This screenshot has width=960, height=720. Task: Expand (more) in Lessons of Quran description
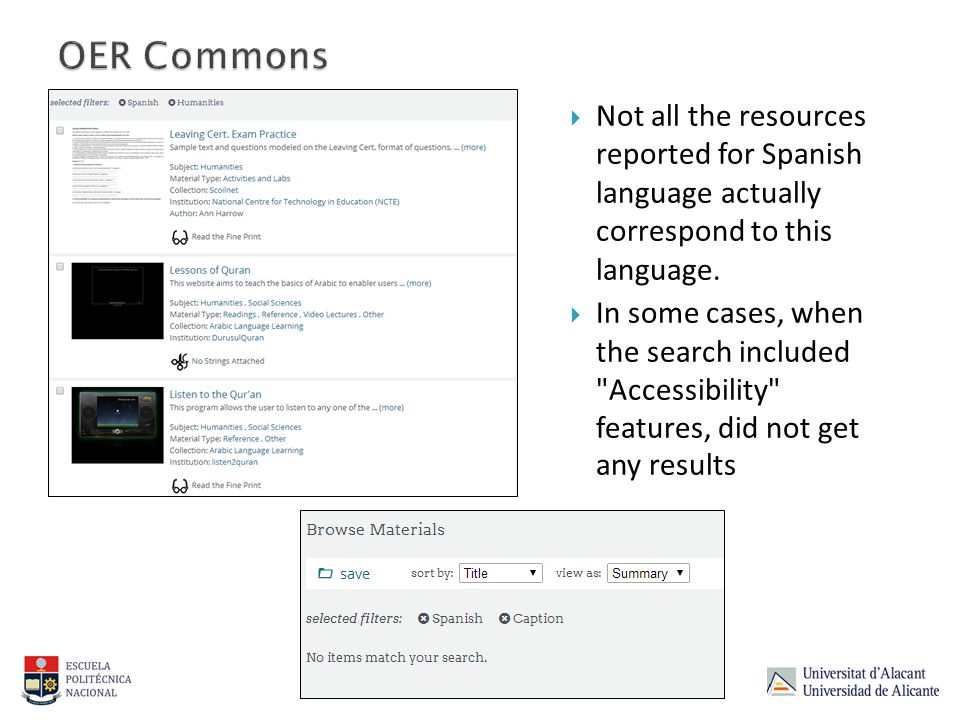click(419, 283)
